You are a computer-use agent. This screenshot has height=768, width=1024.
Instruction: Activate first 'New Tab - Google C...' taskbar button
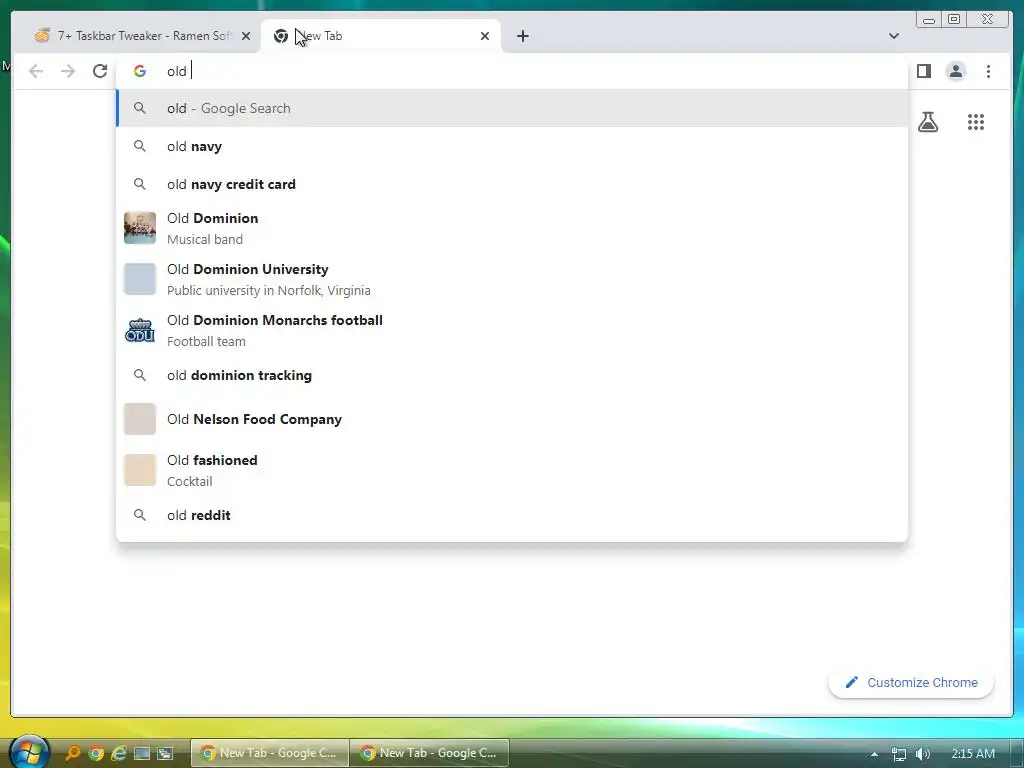[x=269, y=753]
